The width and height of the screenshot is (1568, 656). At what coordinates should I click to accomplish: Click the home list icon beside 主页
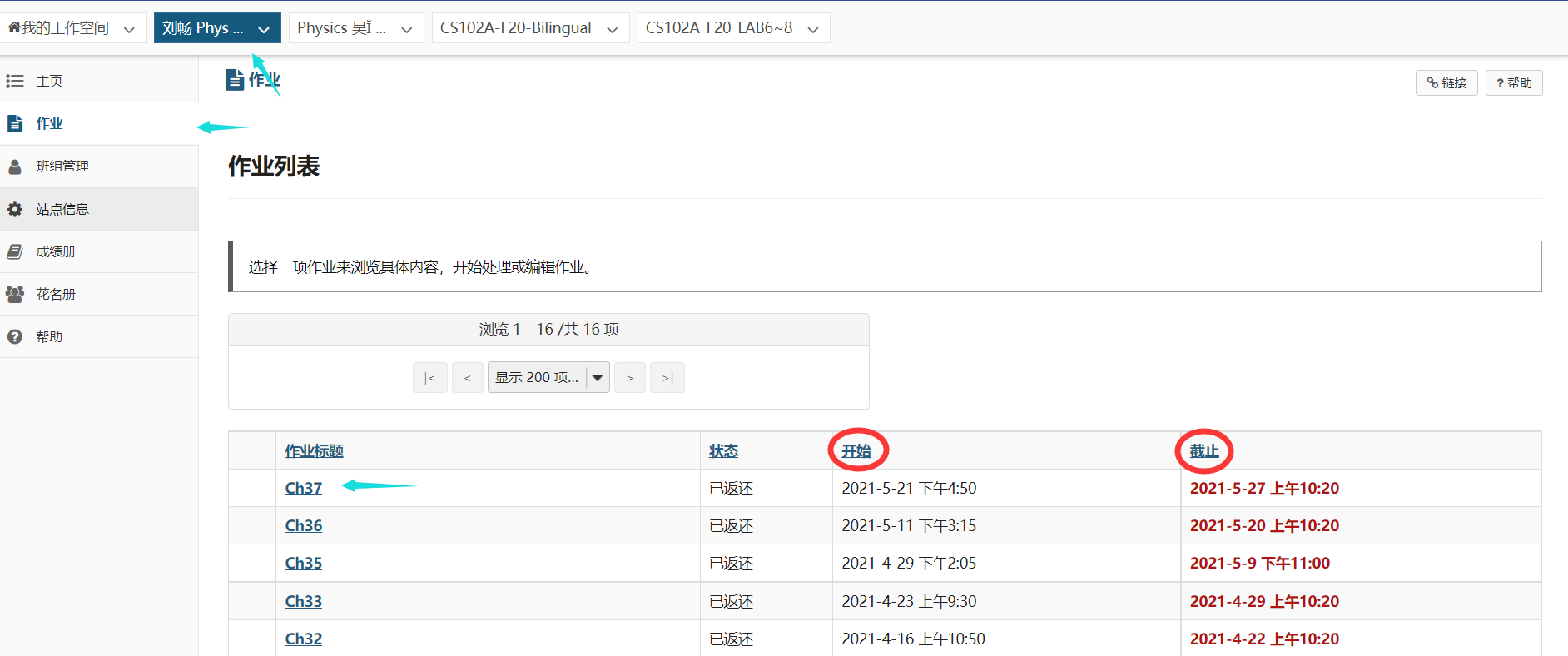[x=15, y=82]
